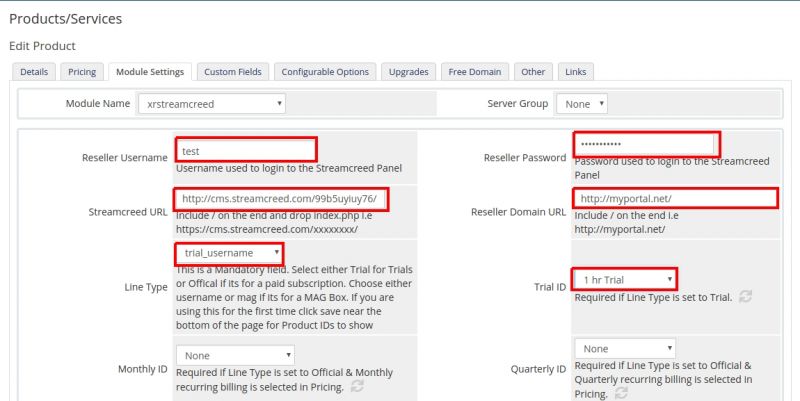Choose a Trial ID from the dropdown
The image size is (800, 401).
pos(624,279)
